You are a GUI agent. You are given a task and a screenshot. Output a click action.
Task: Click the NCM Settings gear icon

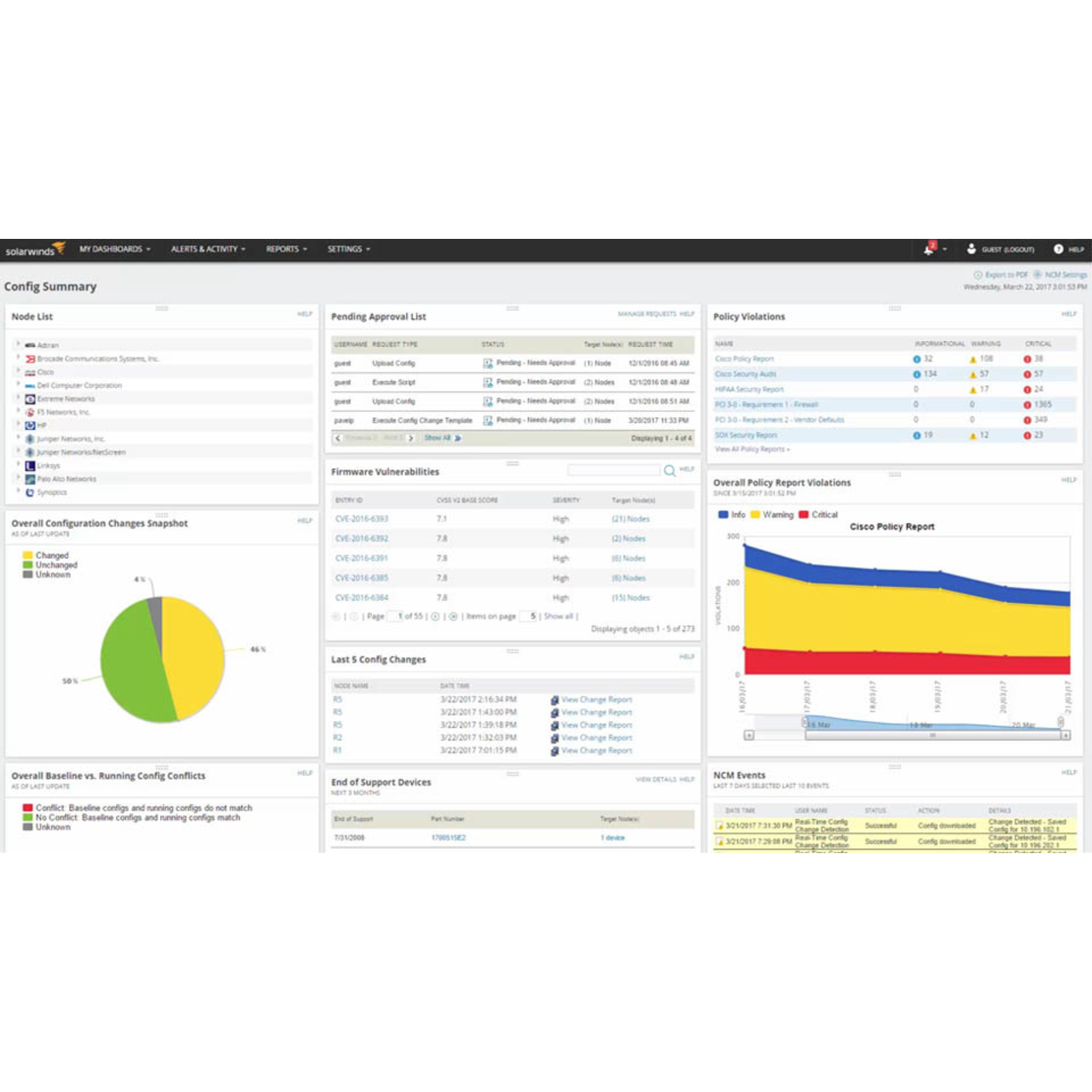[x=1037, y=275]
